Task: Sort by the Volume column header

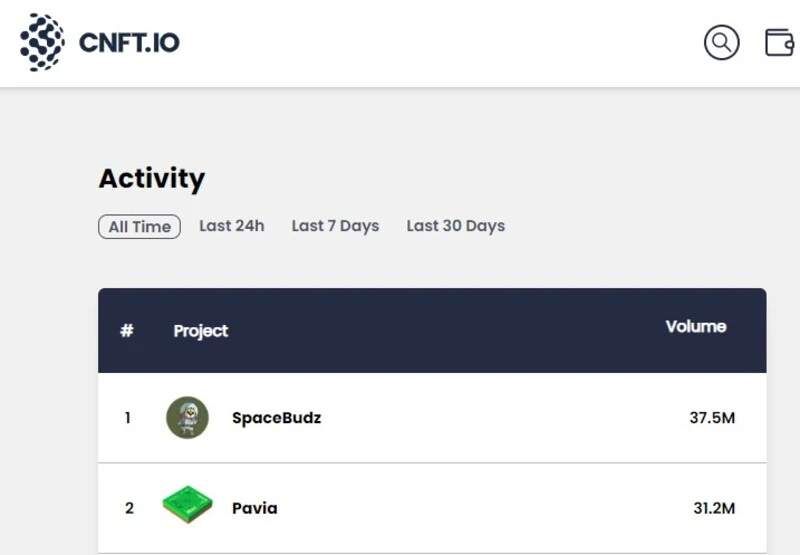Action: tap(695, 327)
